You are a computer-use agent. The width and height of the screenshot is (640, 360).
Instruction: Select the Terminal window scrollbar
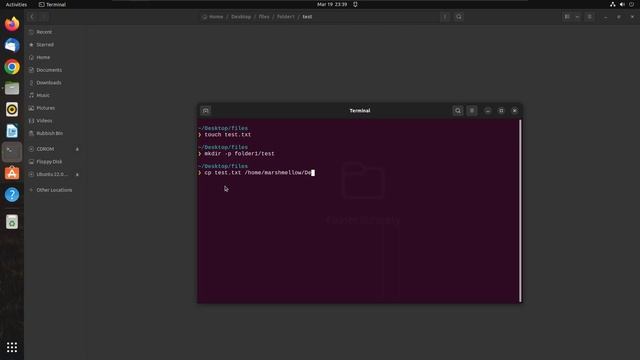click(520, 211)
